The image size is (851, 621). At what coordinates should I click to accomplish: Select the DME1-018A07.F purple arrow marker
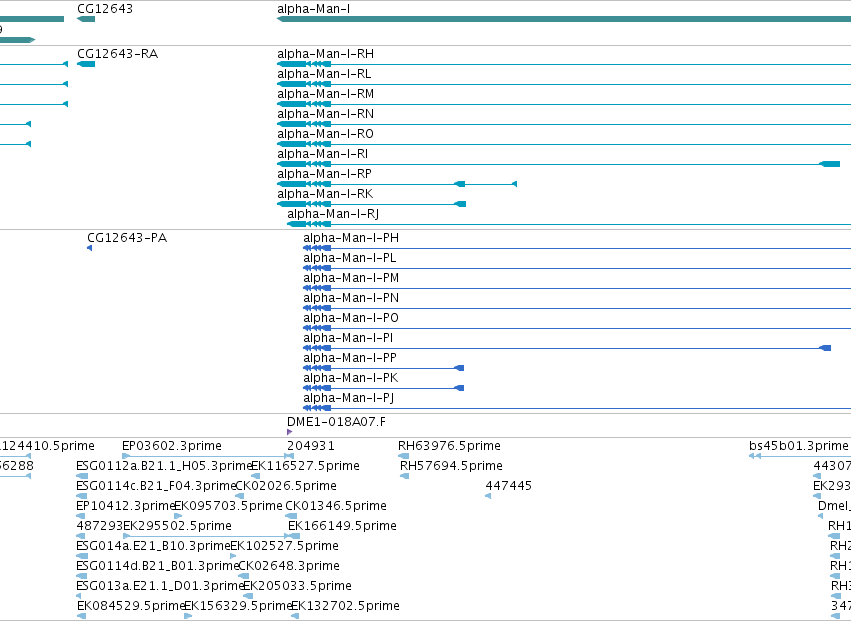(x=289, y=432)
